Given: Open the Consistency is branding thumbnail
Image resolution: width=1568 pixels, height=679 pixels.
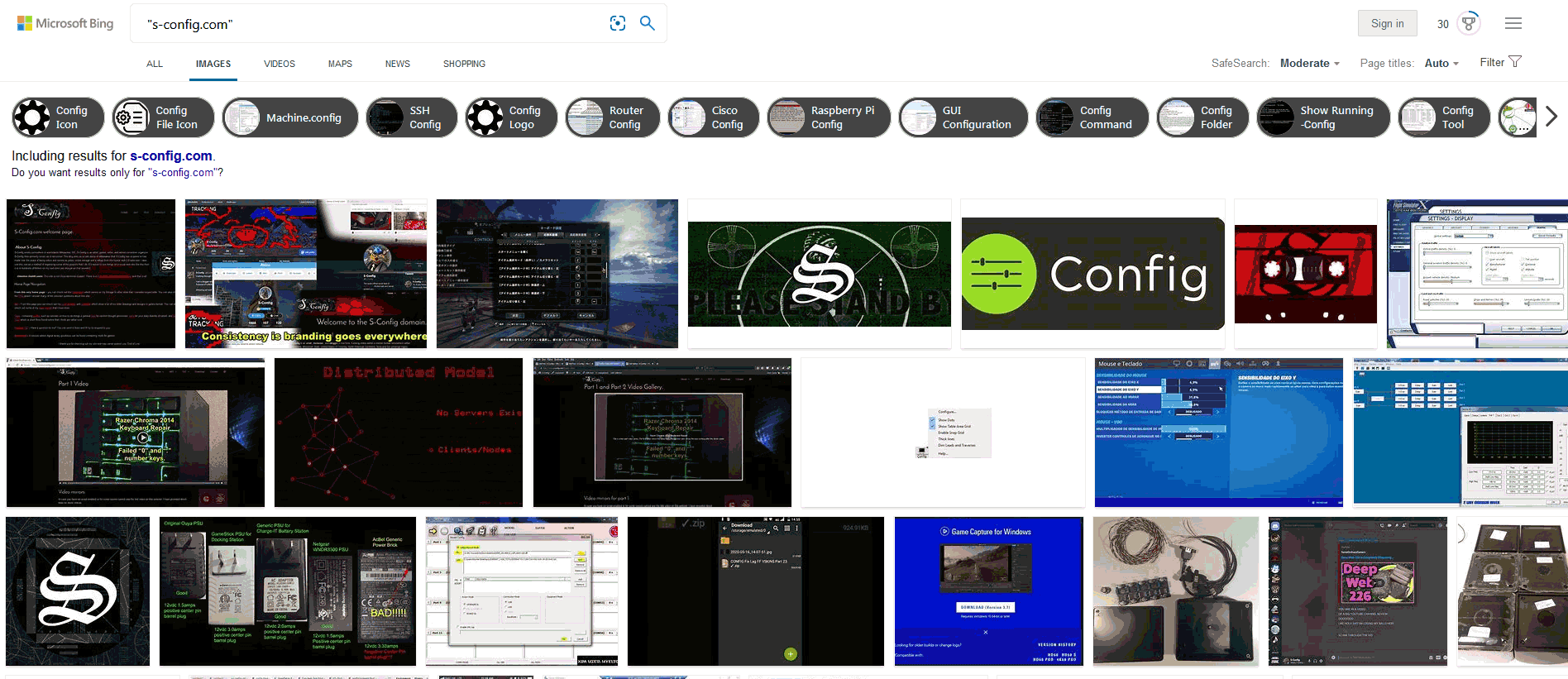Looking at the screenshot, I should (x=306, y=274).
